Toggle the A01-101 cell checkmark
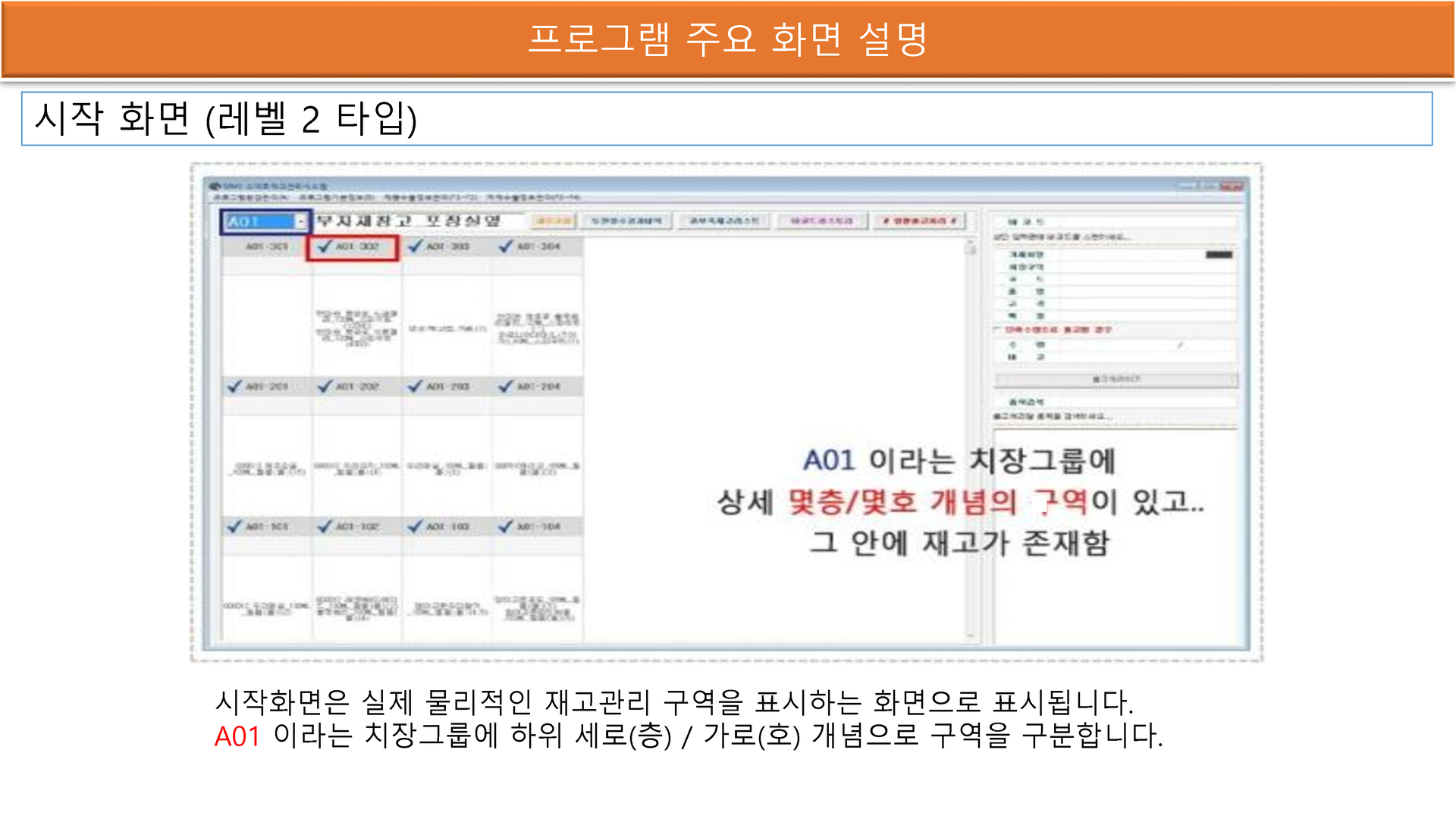 235,526
